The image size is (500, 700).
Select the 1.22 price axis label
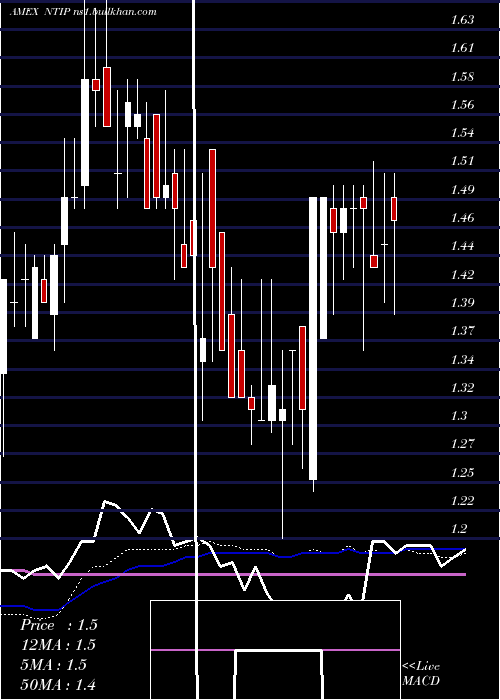tap(462, 501)
